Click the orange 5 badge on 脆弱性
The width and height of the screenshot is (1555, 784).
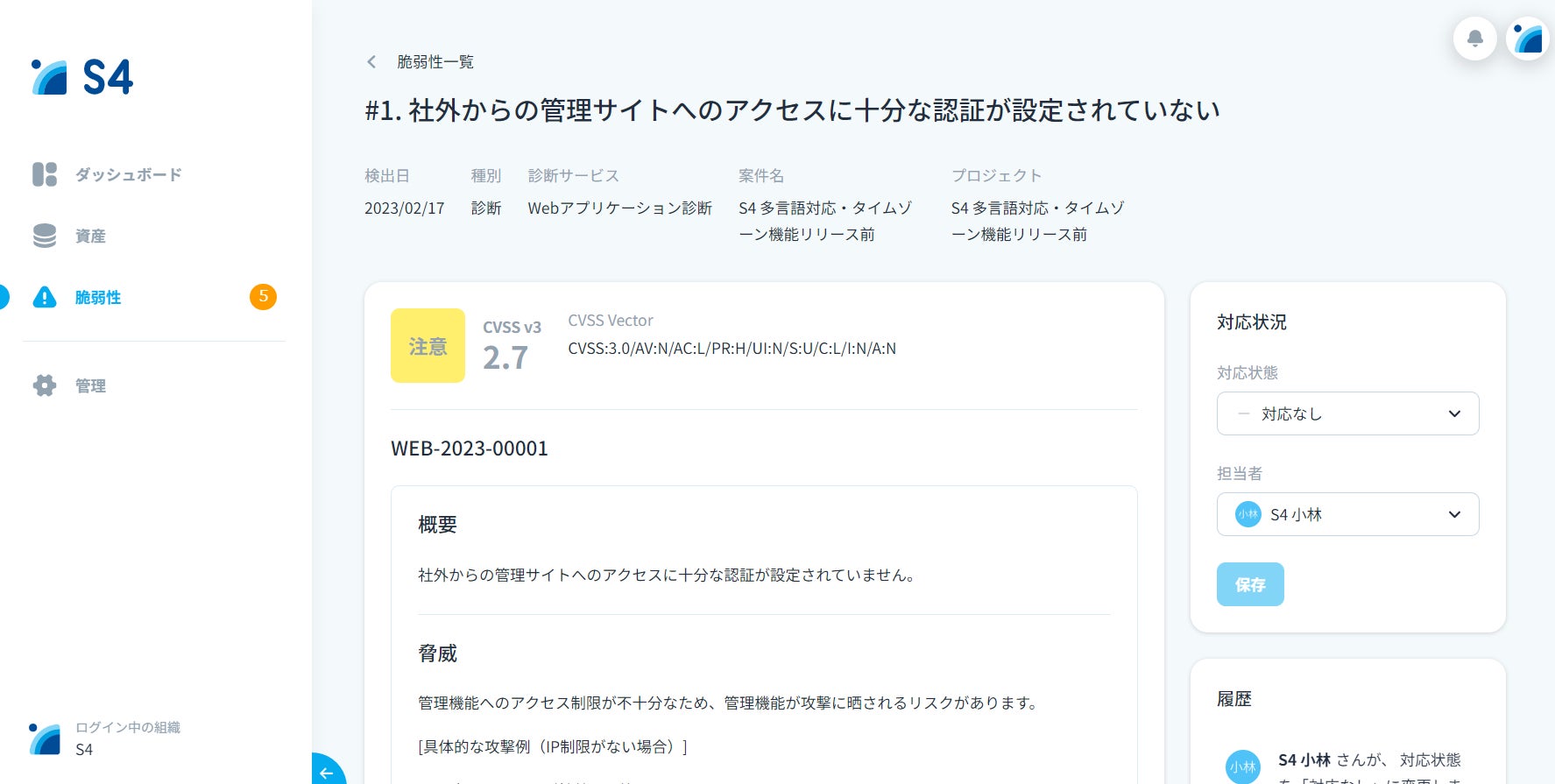pyautogui.click(x=263, y=297)
